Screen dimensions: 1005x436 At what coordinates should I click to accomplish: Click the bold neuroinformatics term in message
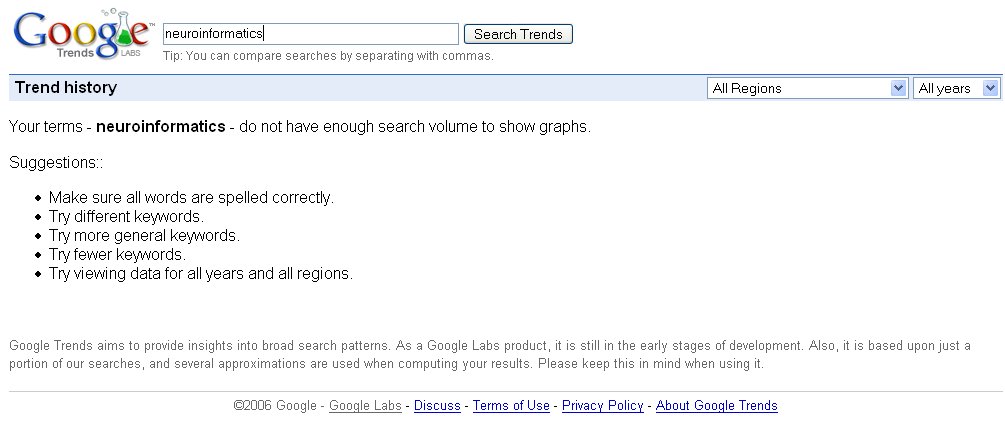tap(160, 128)
